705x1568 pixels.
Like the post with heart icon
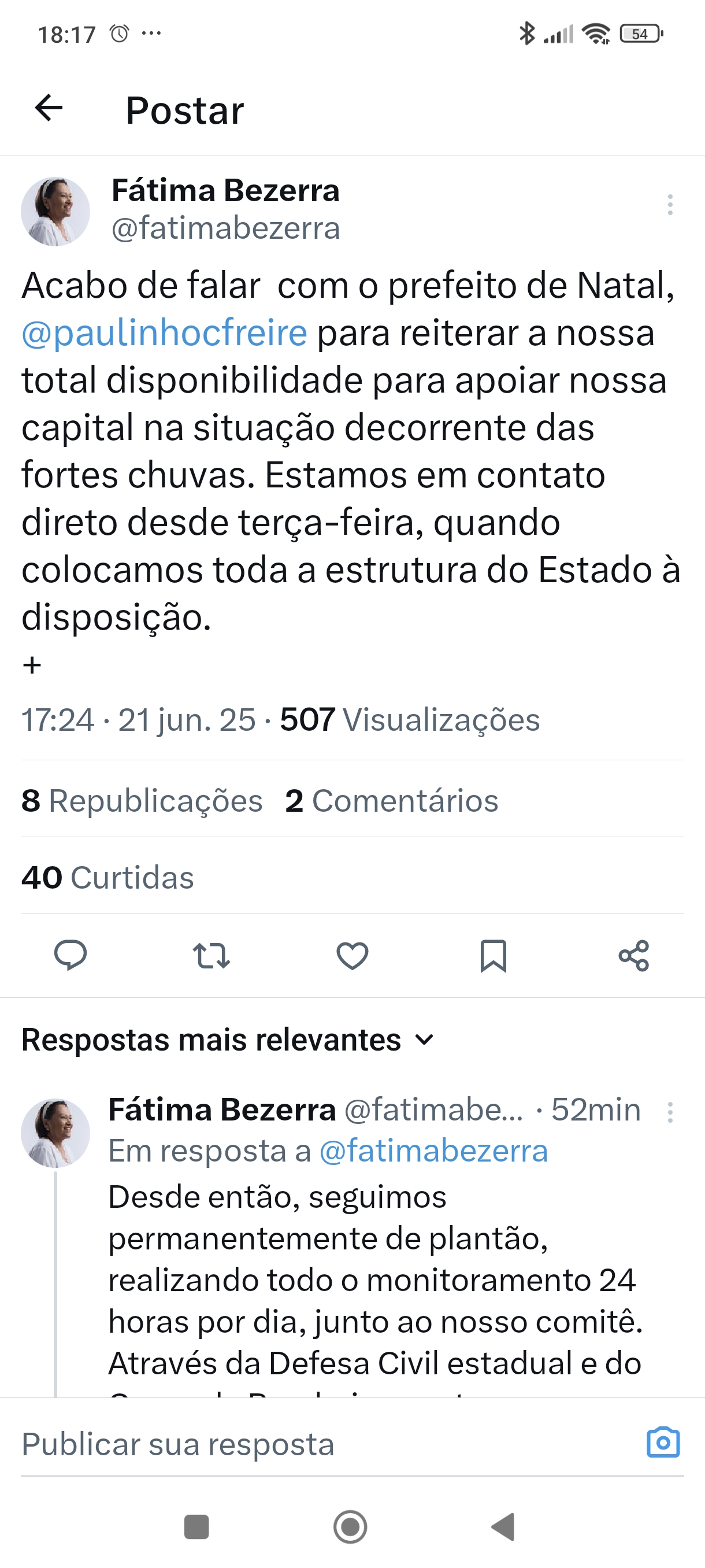352,955
